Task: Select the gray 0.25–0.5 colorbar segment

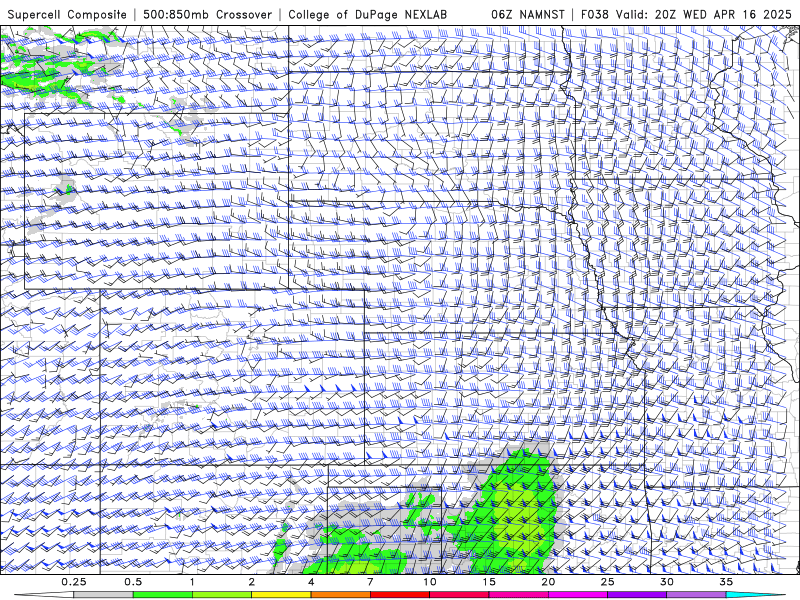Action: 104,595
